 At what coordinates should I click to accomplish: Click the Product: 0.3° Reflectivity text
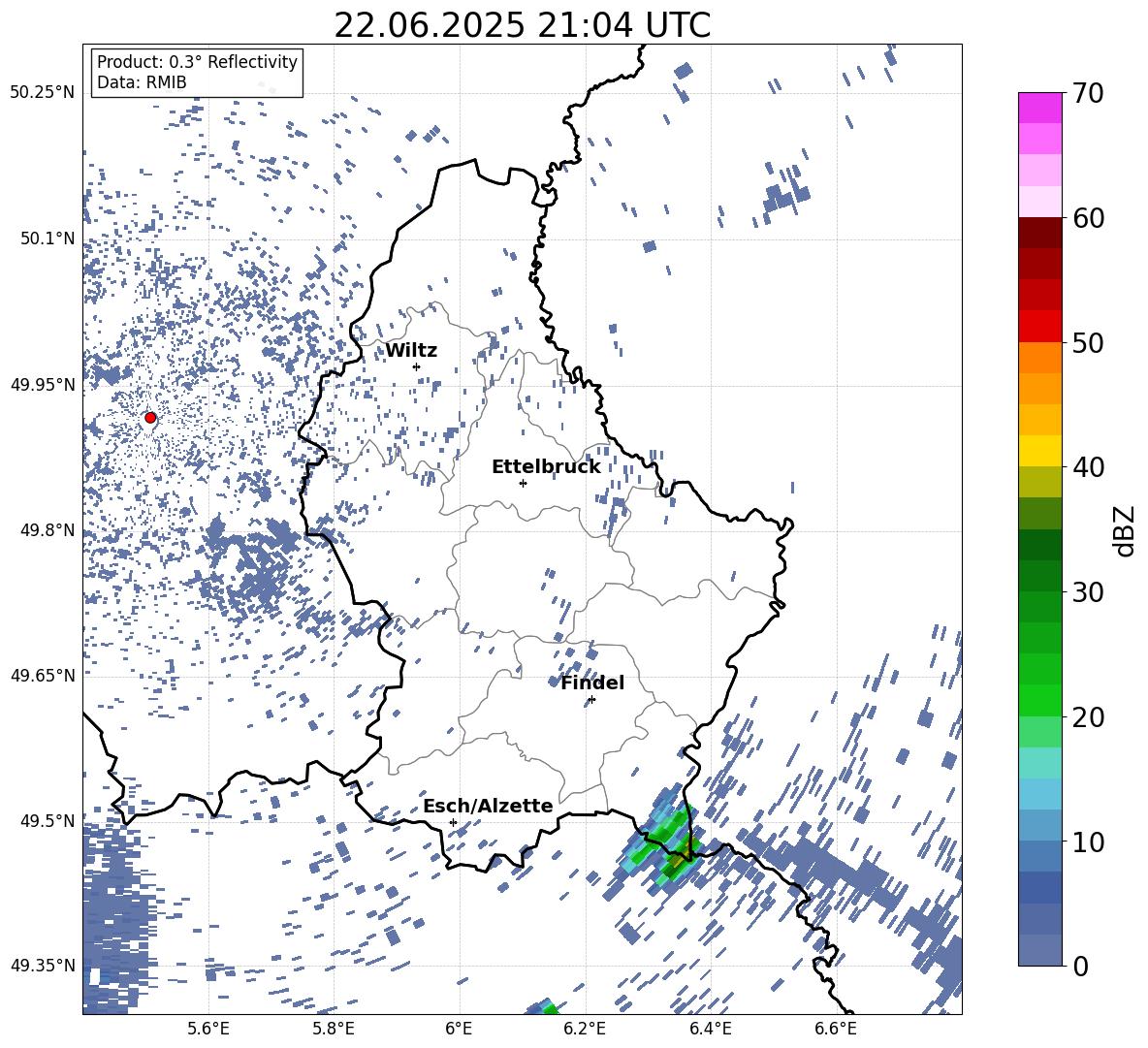(x=197, y=62)
